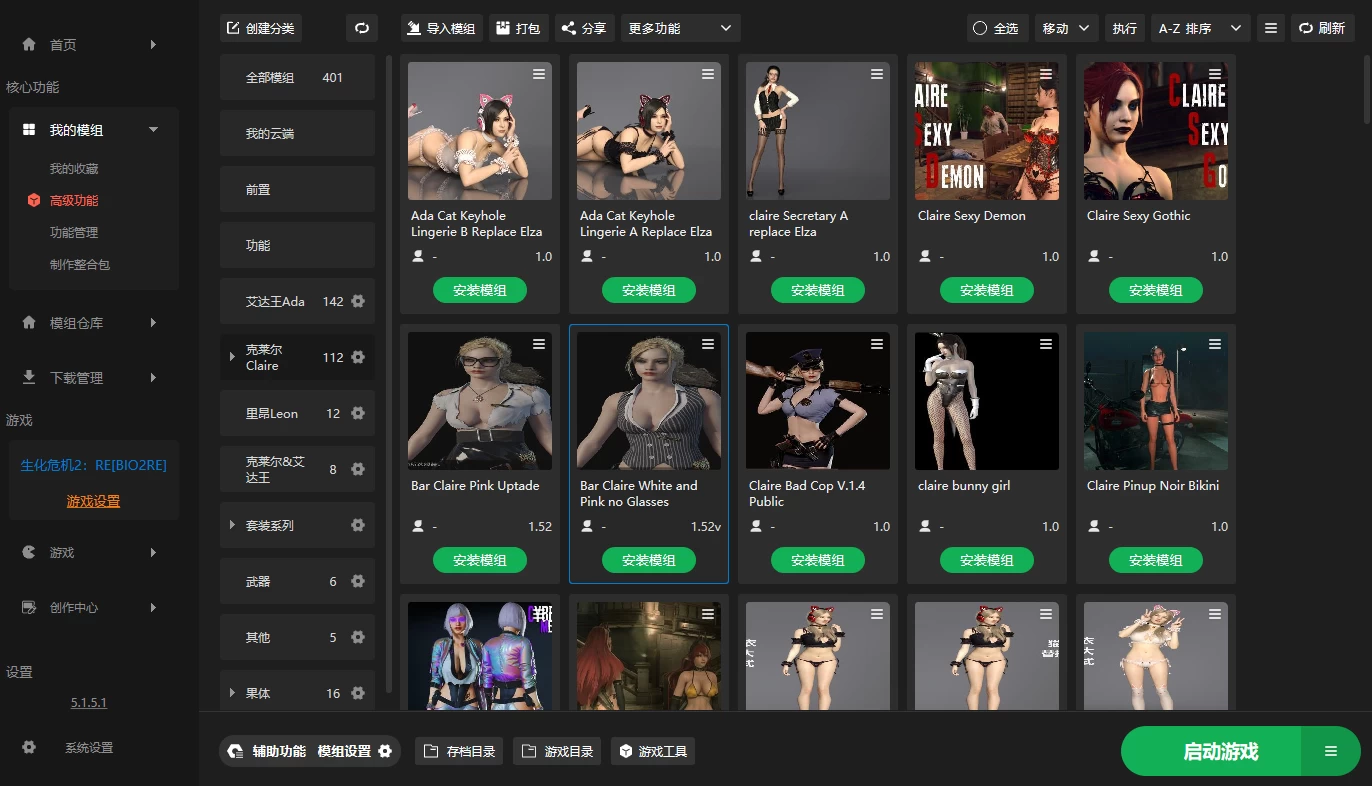Open gear settings for 里昂Leon category
Viewport: 1372px width, 786px height.
[x=358, y=413]
